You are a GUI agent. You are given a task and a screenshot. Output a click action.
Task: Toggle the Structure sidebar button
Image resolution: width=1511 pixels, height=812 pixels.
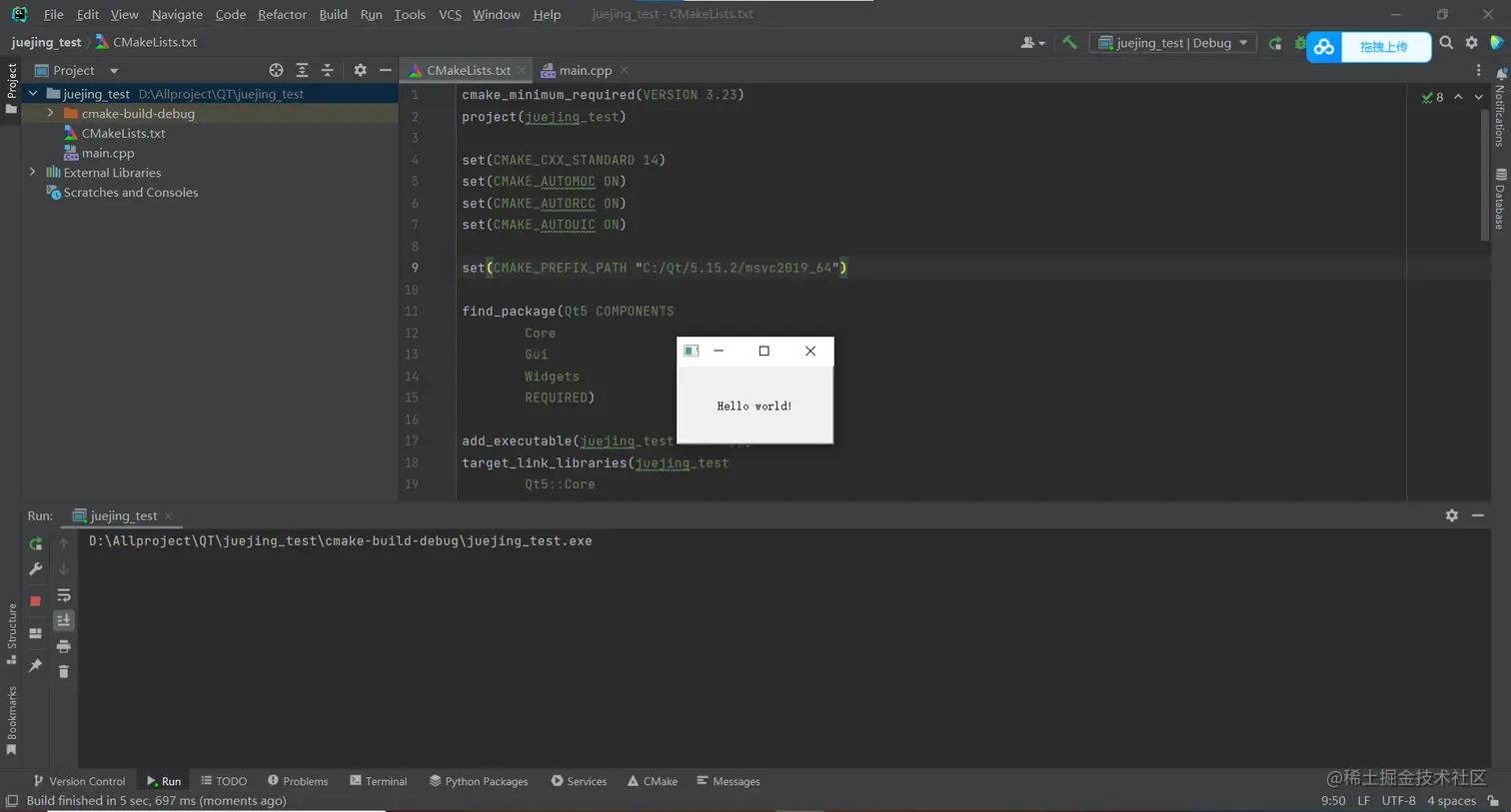(x=12, y=633)
